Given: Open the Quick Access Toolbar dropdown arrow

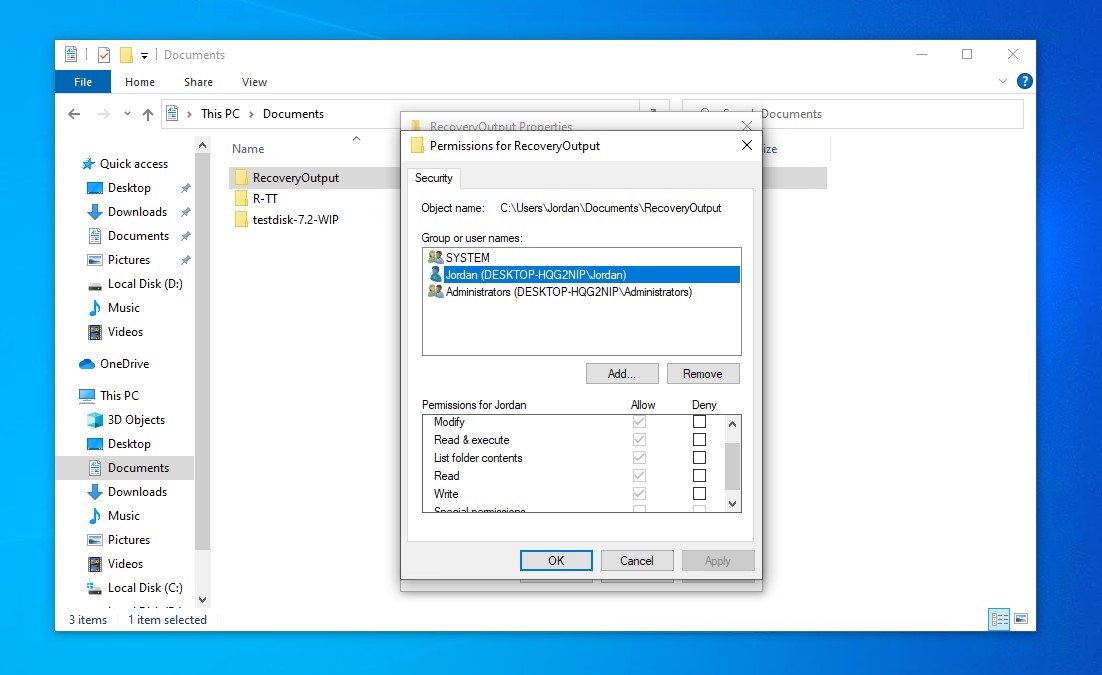Looking at the screenshot, I should point(143,54).
